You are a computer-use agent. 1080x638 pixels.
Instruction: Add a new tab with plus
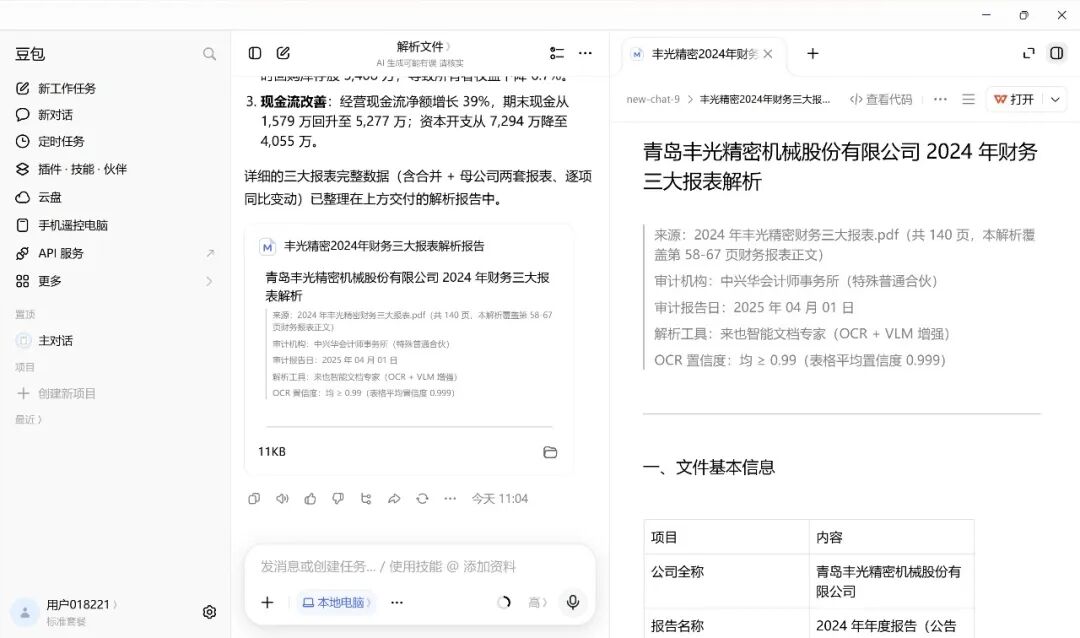click(x=813, y=53)
